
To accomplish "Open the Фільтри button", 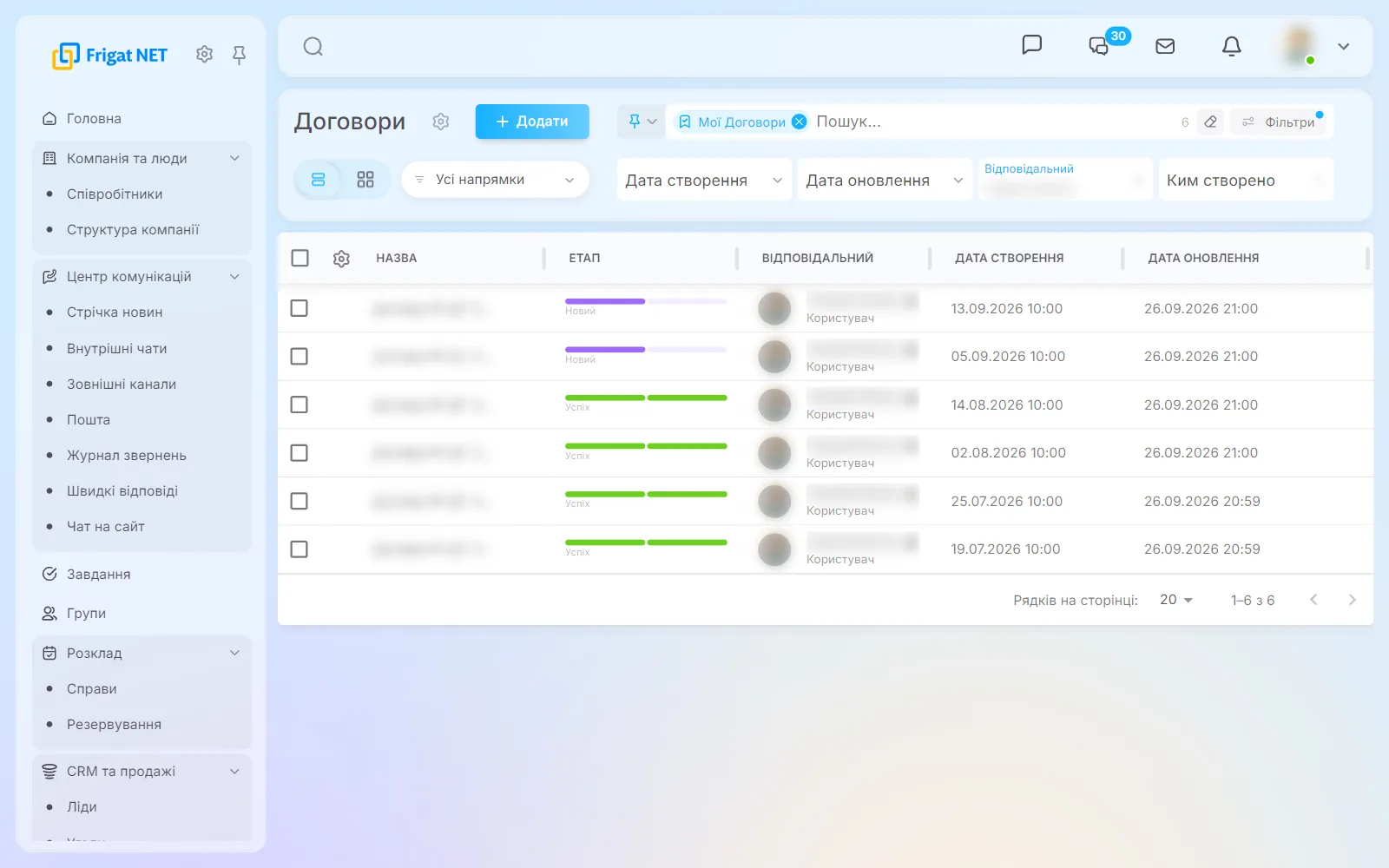I will point(1279,122).
